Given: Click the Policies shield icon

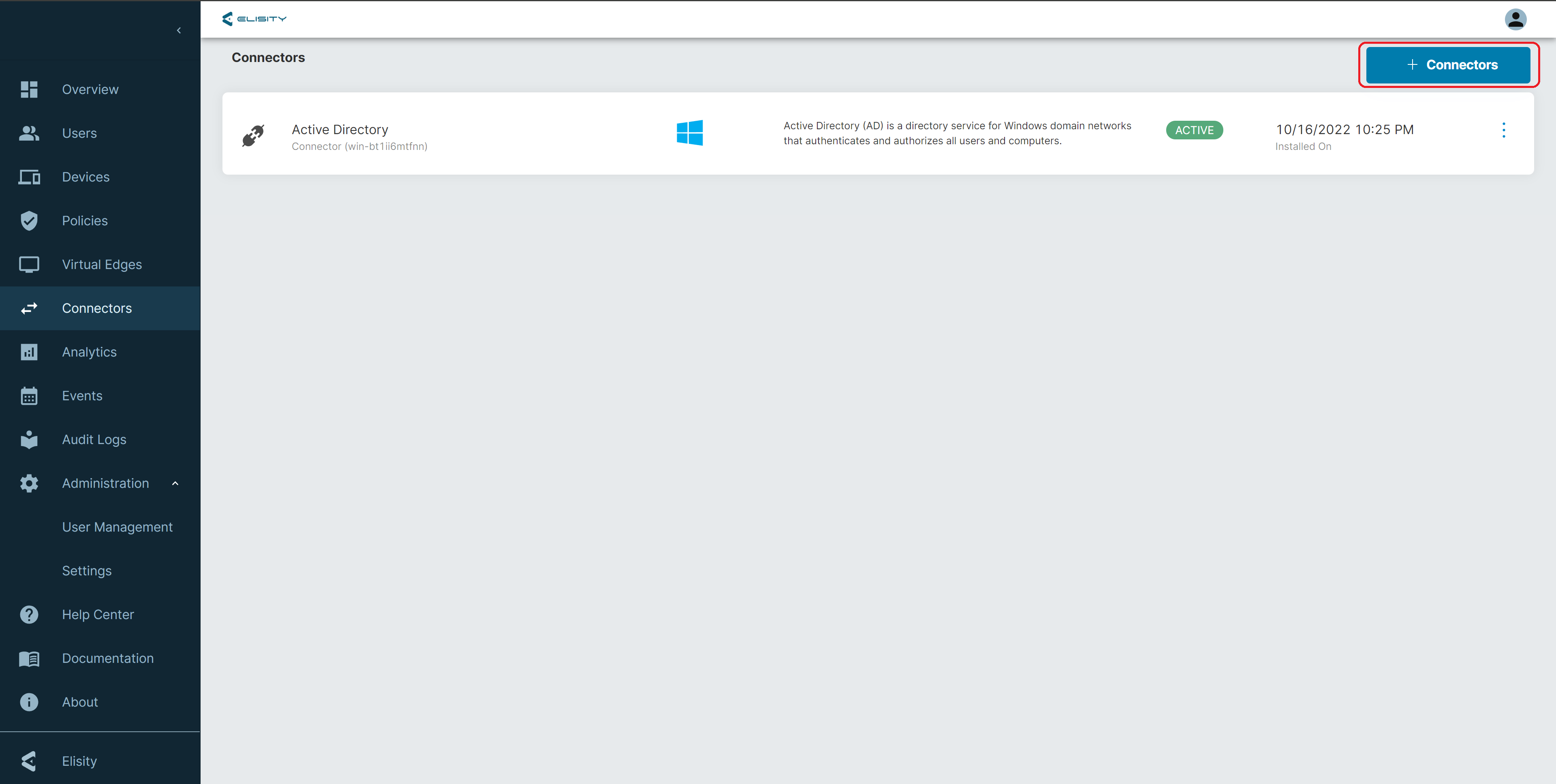Looking at the screenshot, I should 29,221.
